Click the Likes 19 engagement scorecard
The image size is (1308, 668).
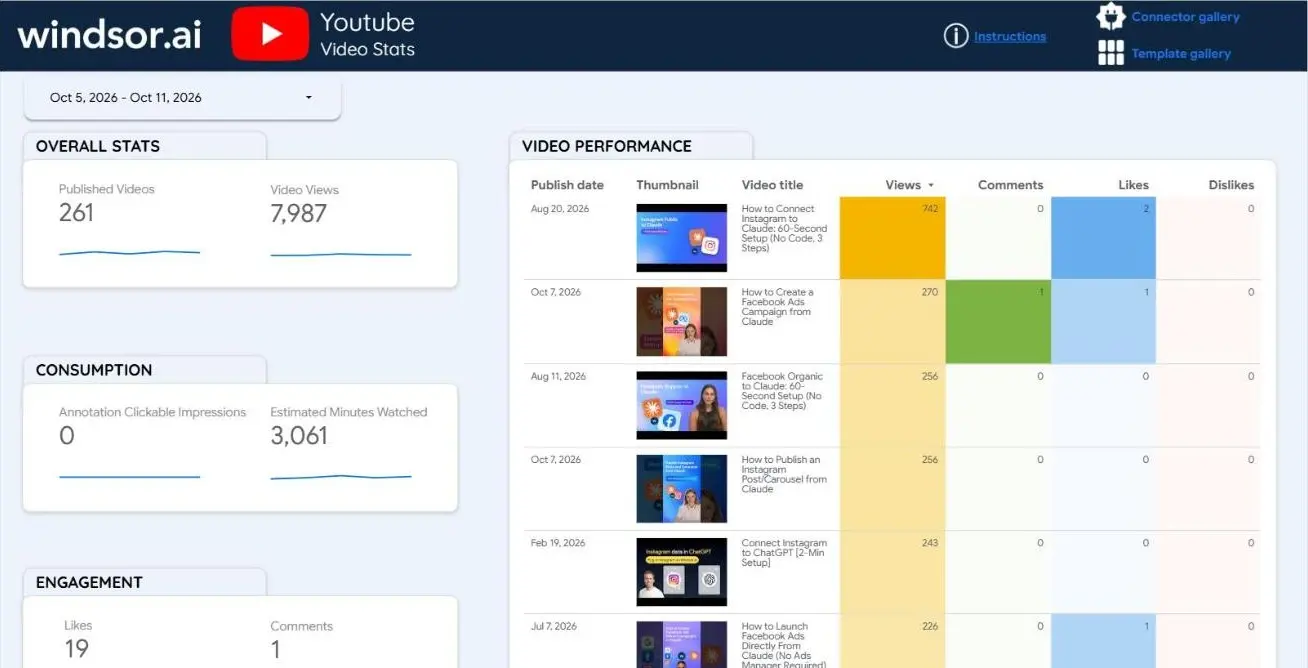point(78,640)
